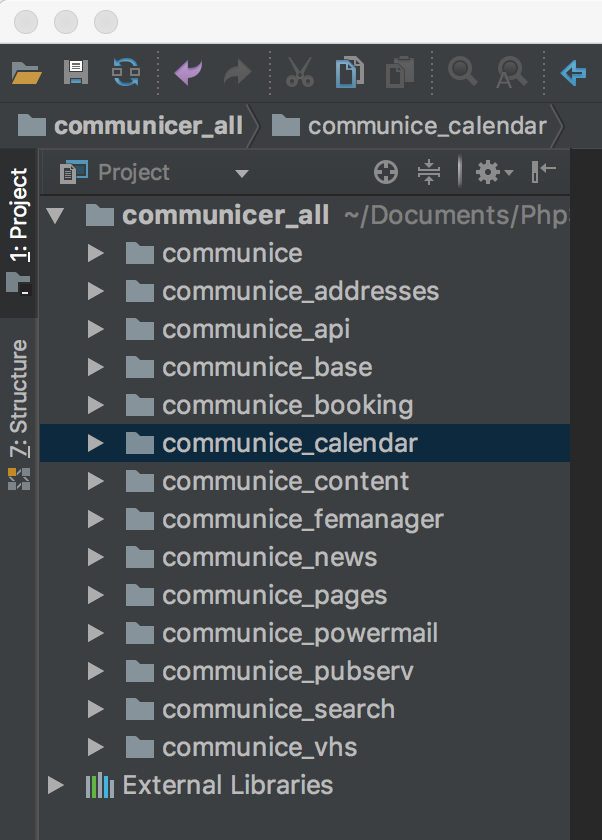
Task: Select the communice_powermail folder
Action: [x=300, y=633]
